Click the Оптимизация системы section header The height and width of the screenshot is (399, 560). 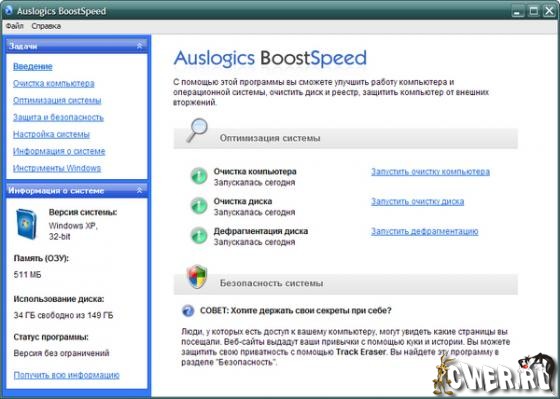[346, 138]
